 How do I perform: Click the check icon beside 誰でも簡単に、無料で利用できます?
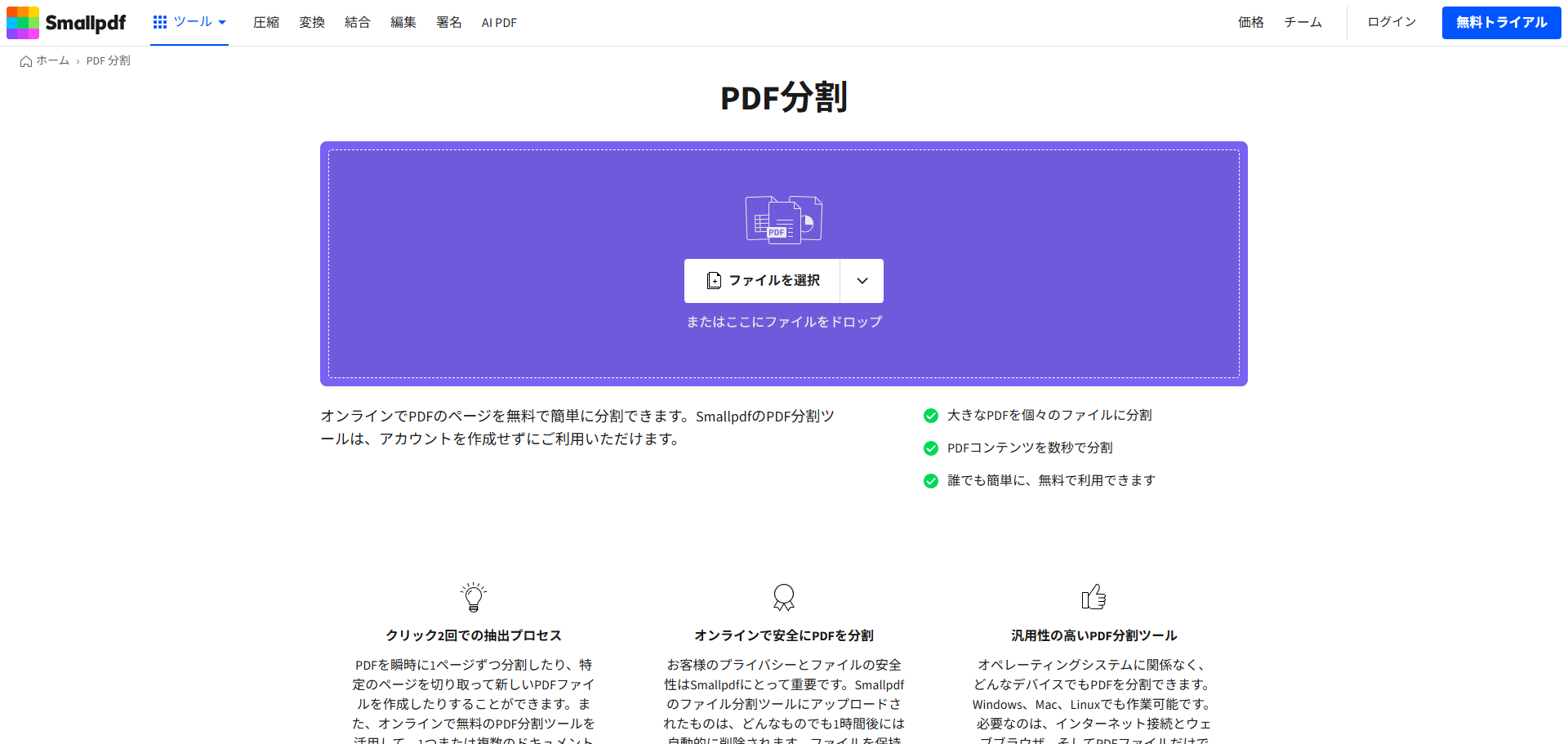point(931,481)
